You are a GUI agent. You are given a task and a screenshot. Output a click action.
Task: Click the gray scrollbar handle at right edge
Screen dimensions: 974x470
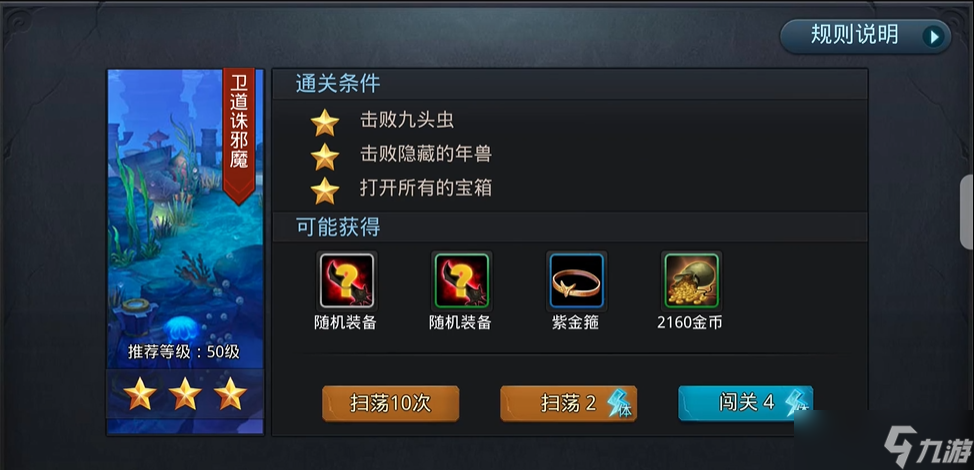(x=967, y=211)
